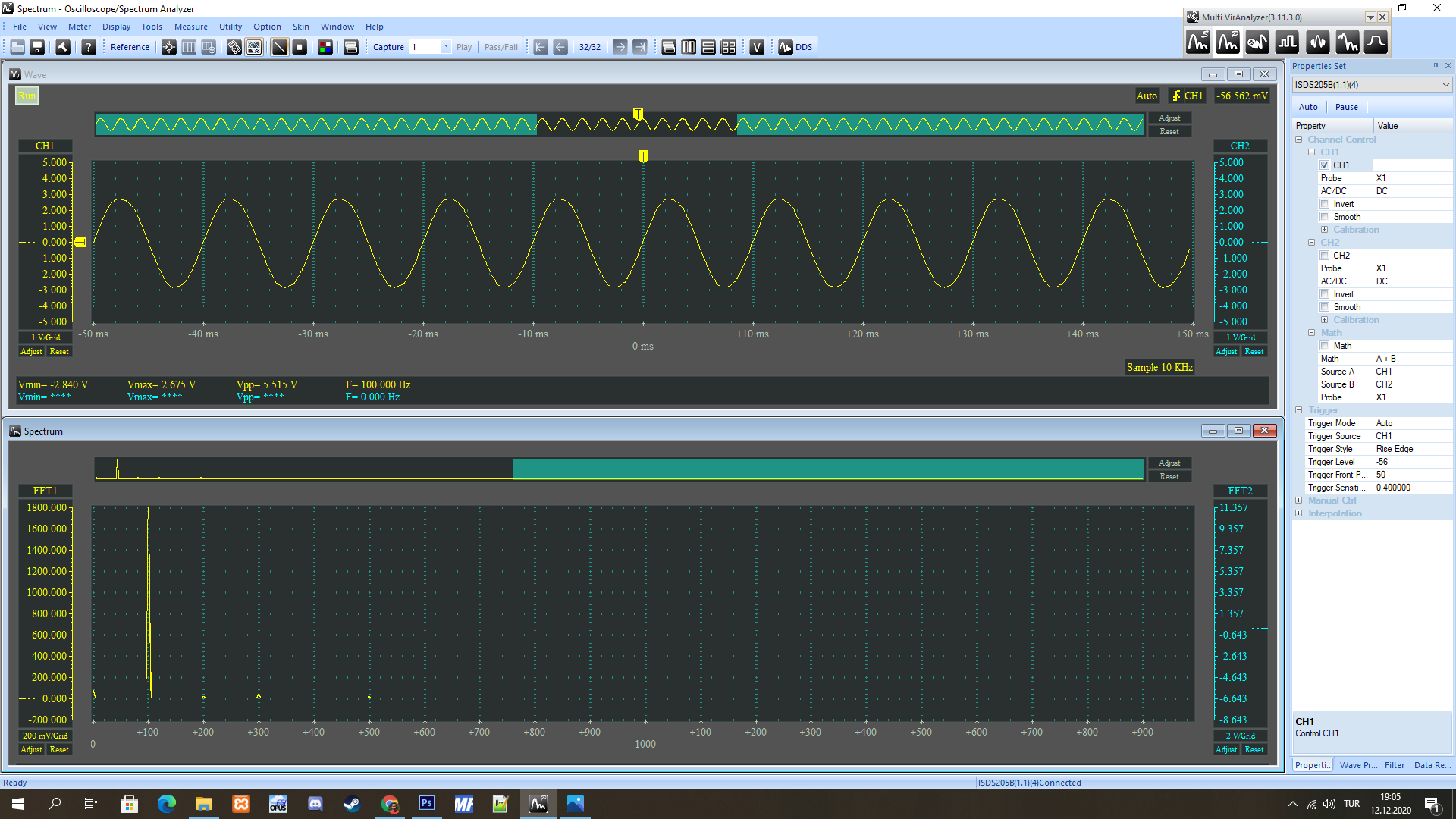The image size is (1456, 819).
Task: Enable the CH1 Smooth checkbox
Action: (x=1325, y=217)
